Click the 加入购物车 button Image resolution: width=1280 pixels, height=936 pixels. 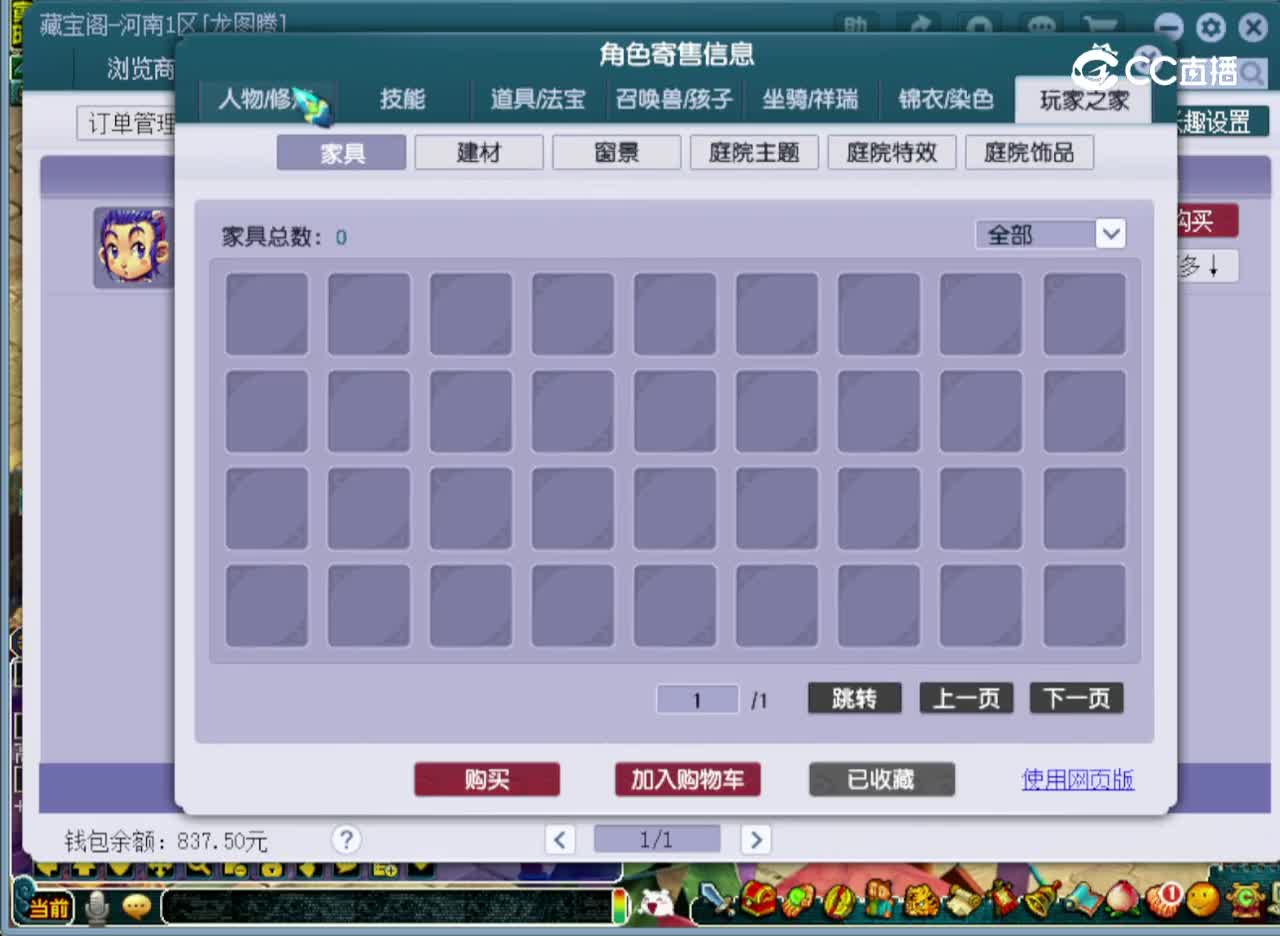(x=687, y=779)
